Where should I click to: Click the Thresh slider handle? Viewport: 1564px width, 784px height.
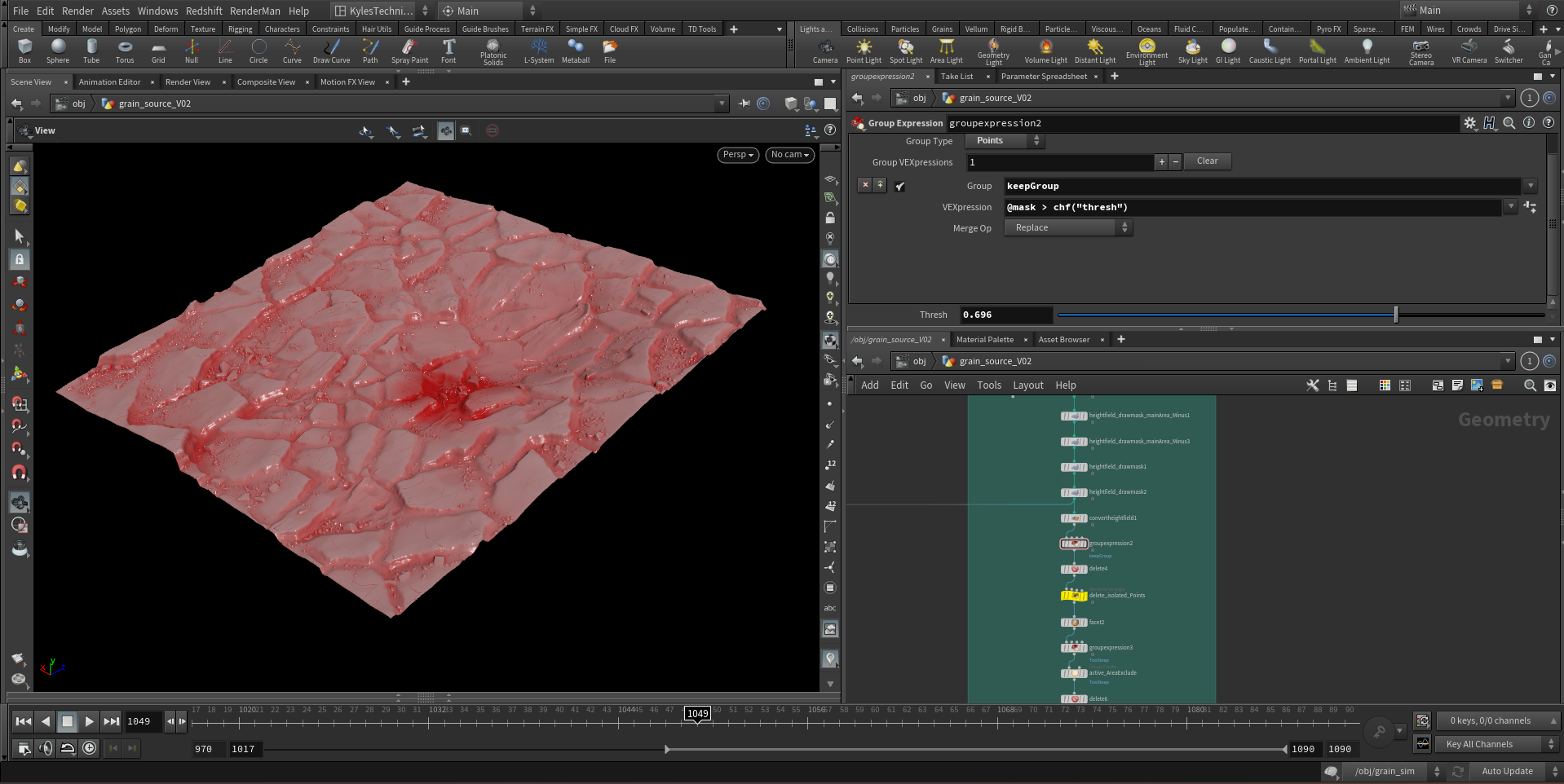(1396, 315)
